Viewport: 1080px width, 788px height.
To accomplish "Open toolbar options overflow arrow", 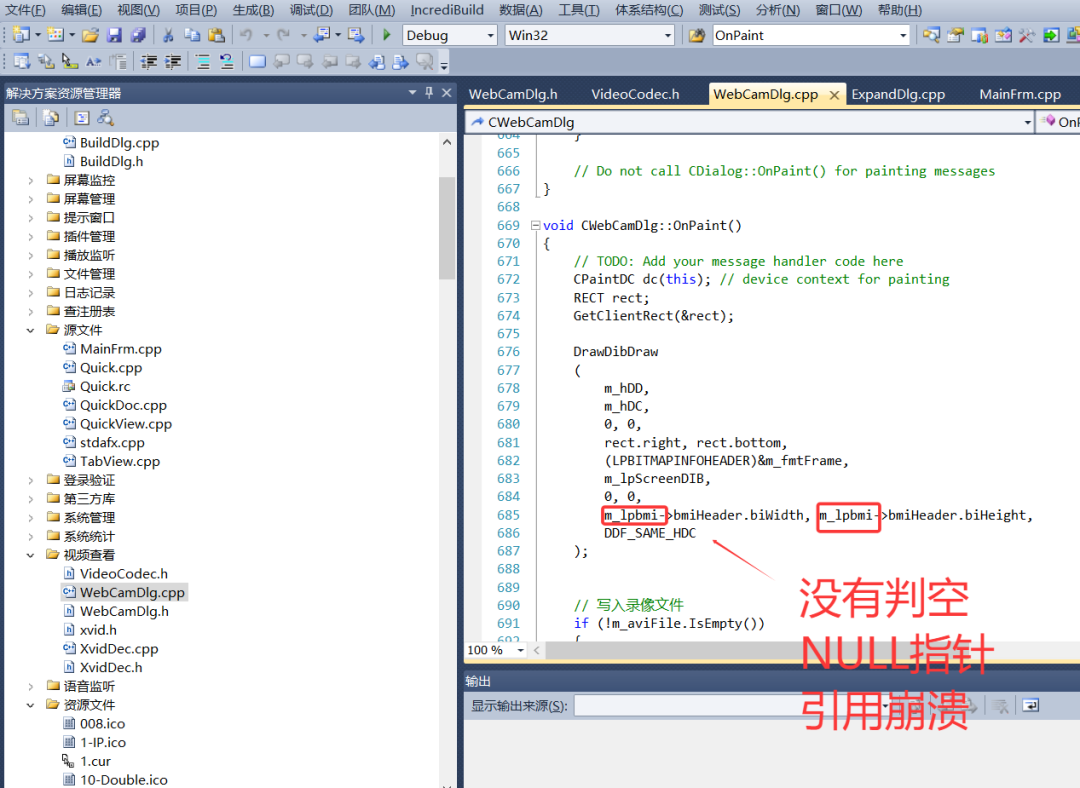I will click(444, 65).
